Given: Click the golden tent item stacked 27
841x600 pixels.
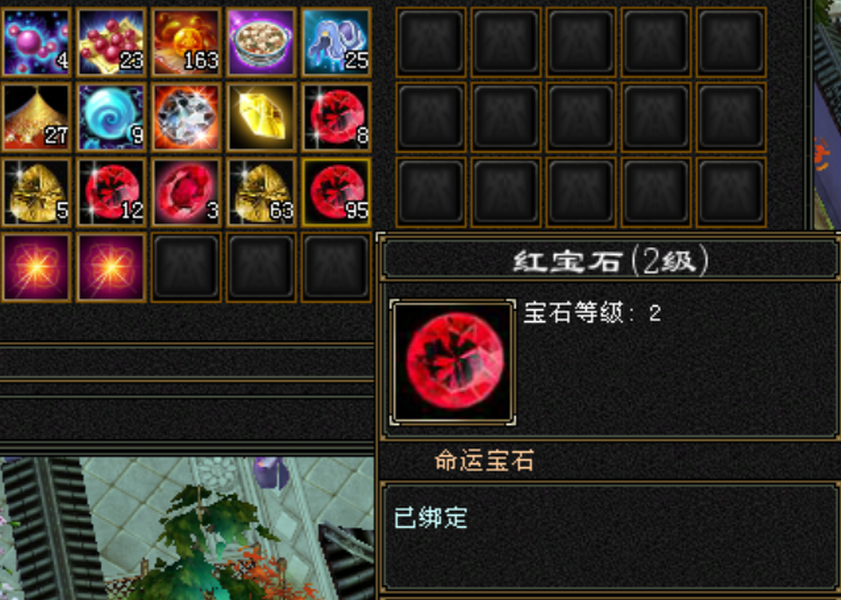Looking at the screenshot, I should click(36, 117).
